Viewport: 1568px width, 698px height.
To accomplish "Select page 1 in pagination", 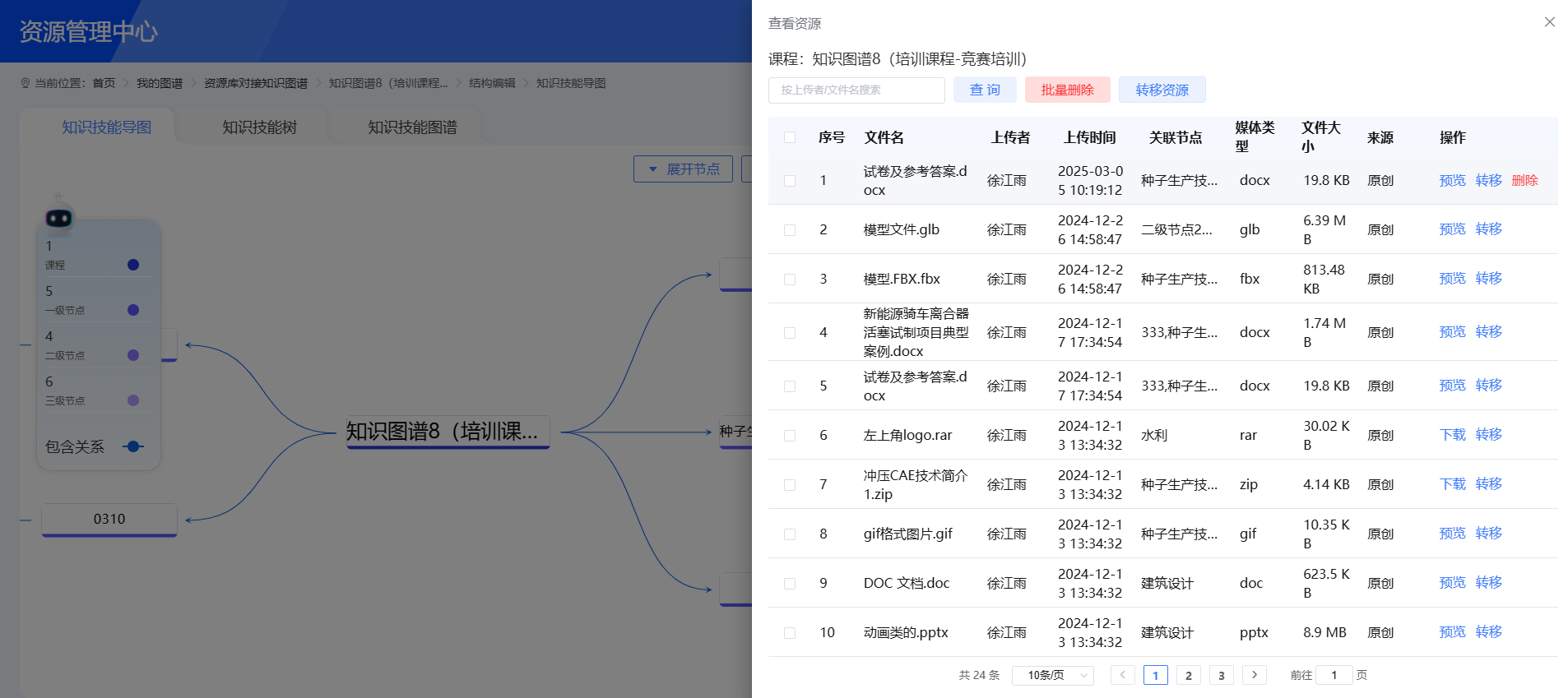I will tap(1155, 675).
